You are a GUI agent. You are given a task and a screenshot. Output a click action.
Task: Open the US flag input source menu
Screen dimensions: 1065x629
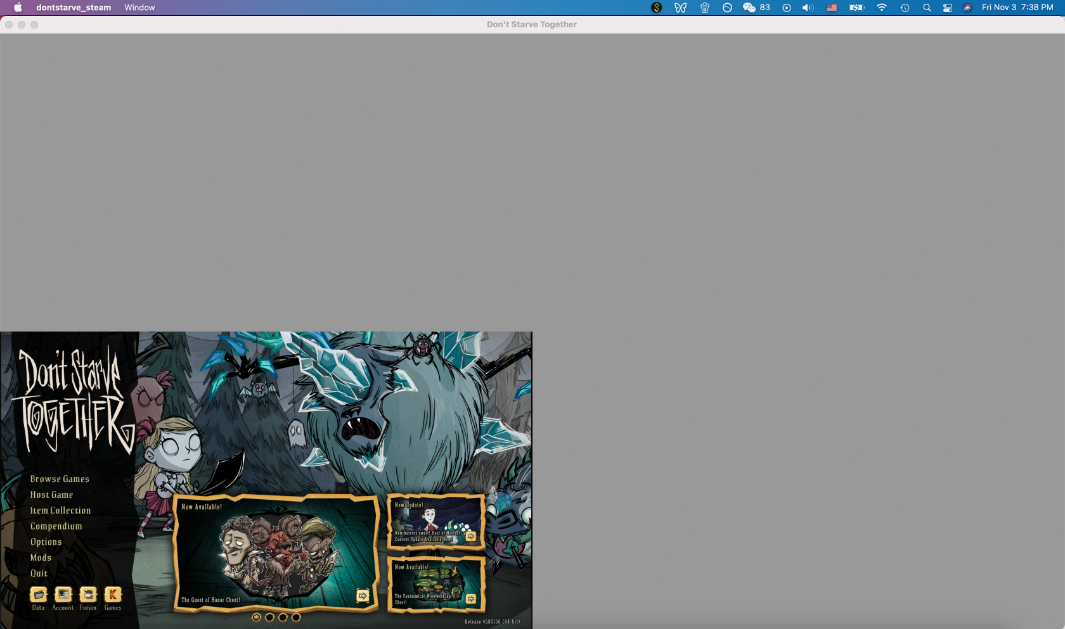831,7
